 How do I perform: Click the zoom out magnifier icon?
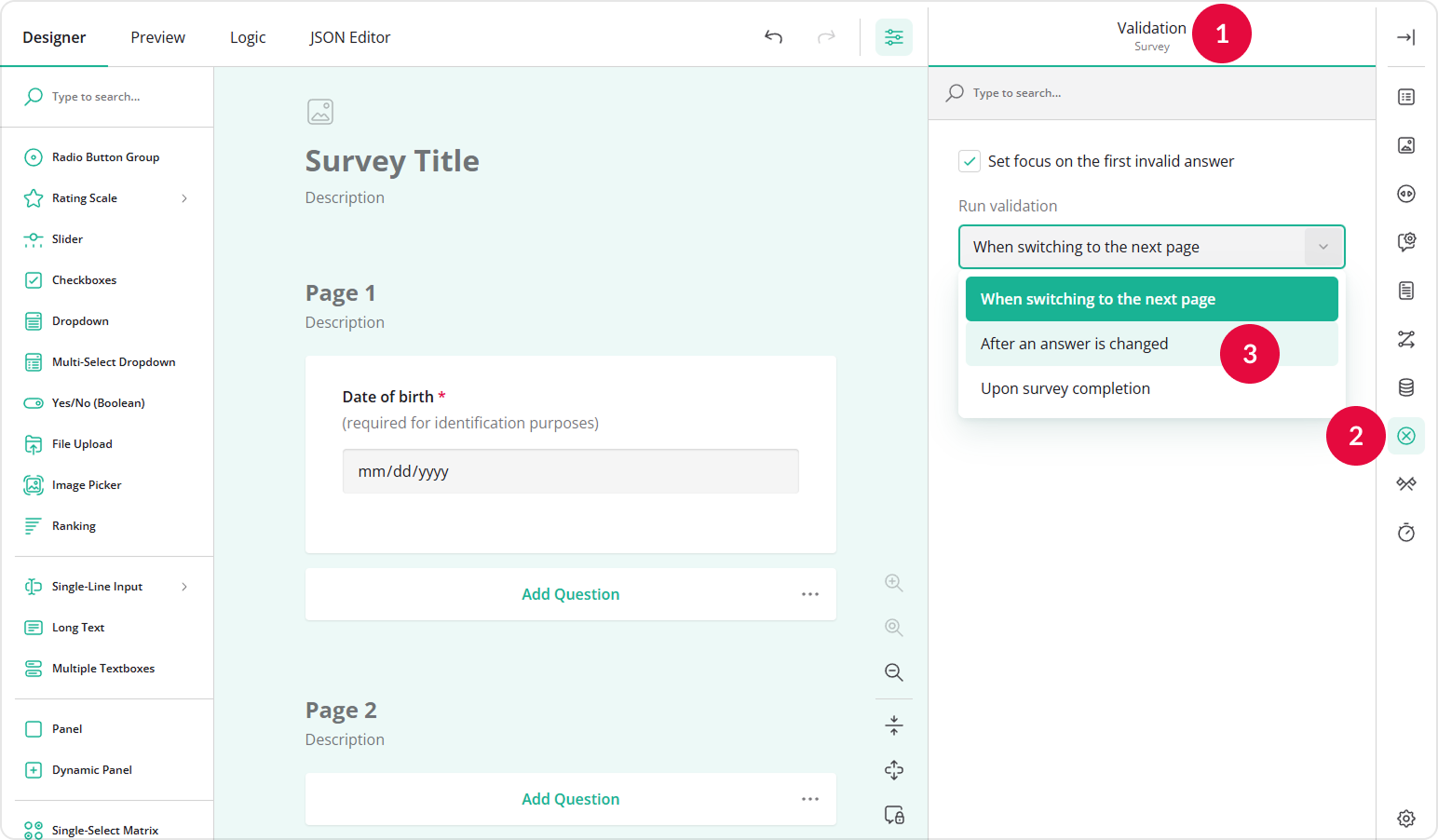pyautogui.click(x=893, y=672)
